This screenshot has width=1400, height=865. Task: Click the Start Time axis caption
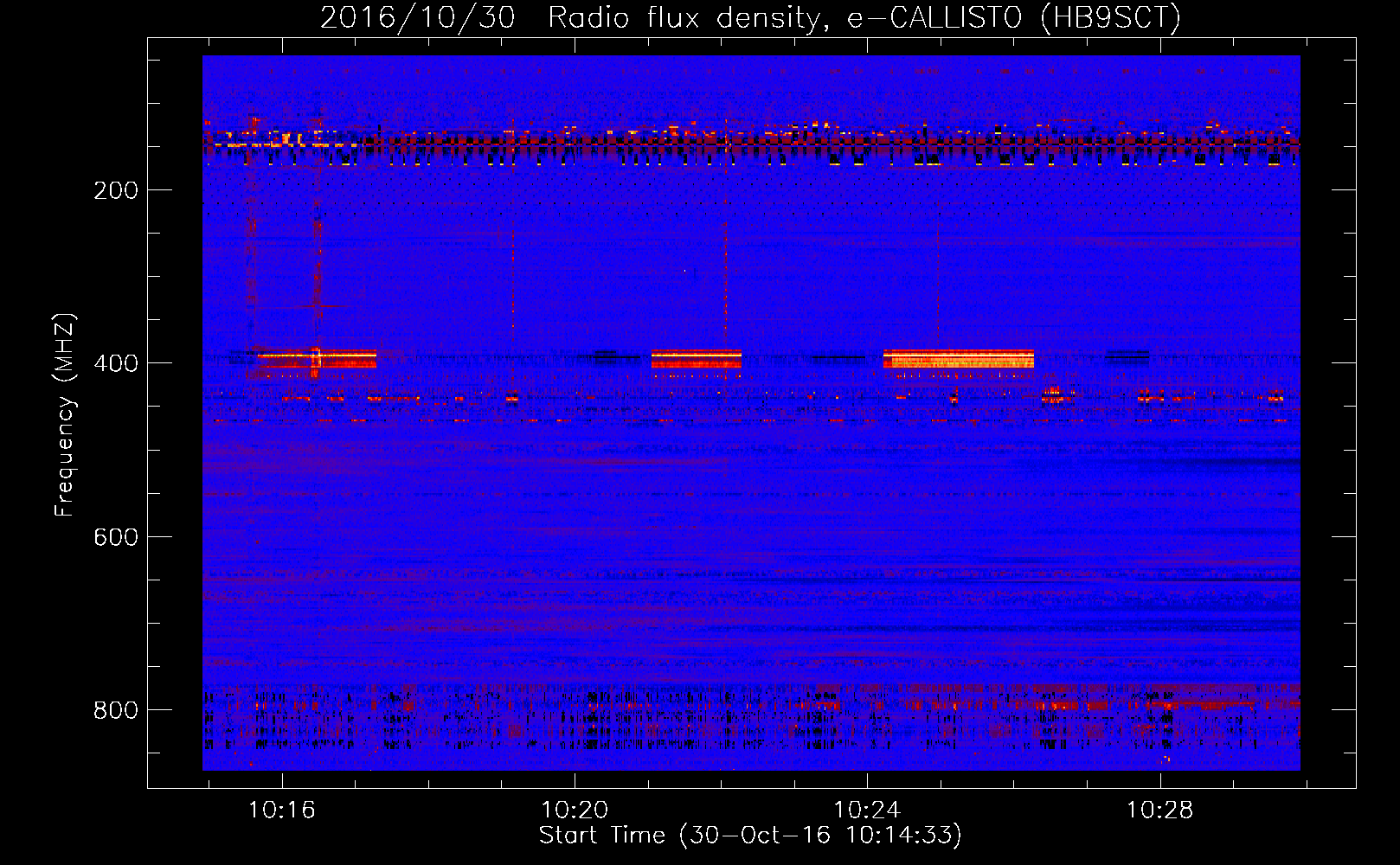[750, 836]
